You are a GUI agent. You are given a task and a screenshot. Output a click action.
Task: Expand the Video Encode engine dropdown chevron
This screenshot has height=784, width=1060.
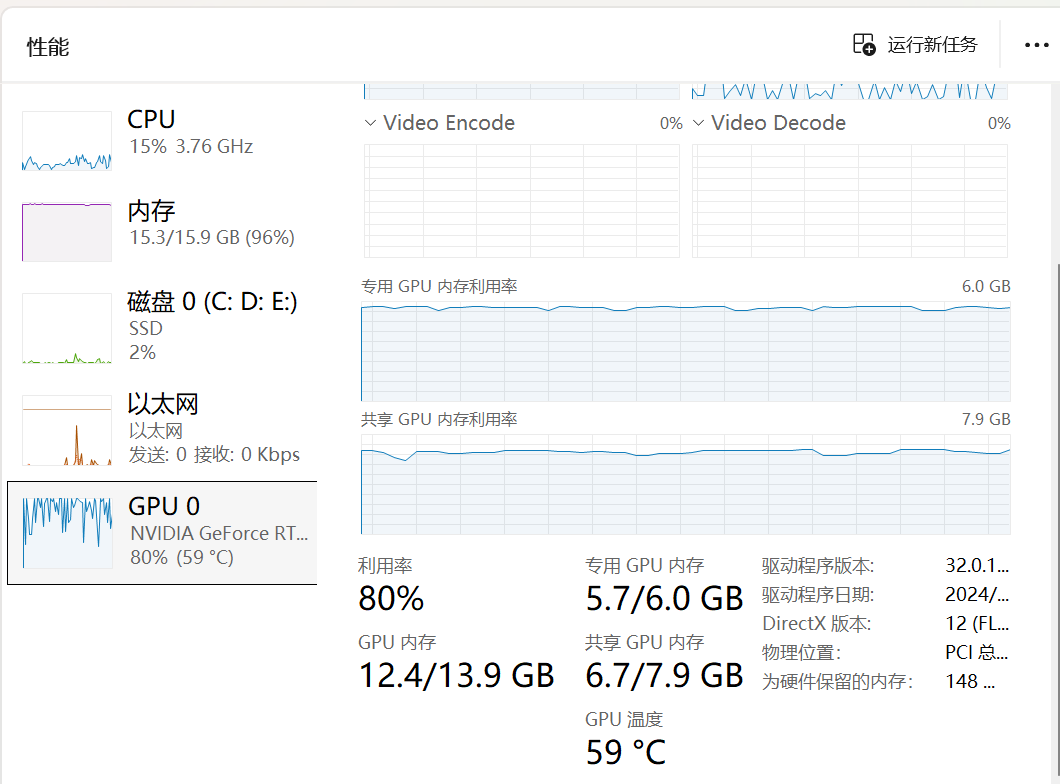click(x=370, y=123)
